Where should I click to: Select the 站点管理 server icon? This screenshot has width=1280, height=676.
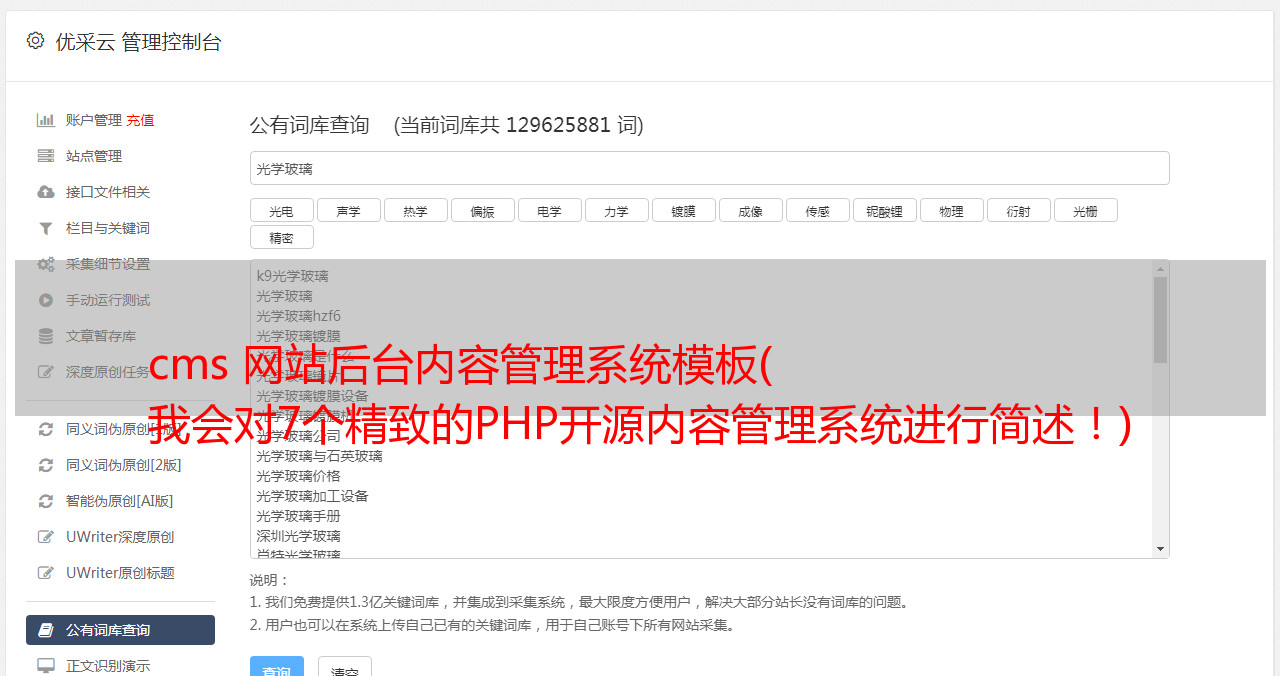click(46, 156)
